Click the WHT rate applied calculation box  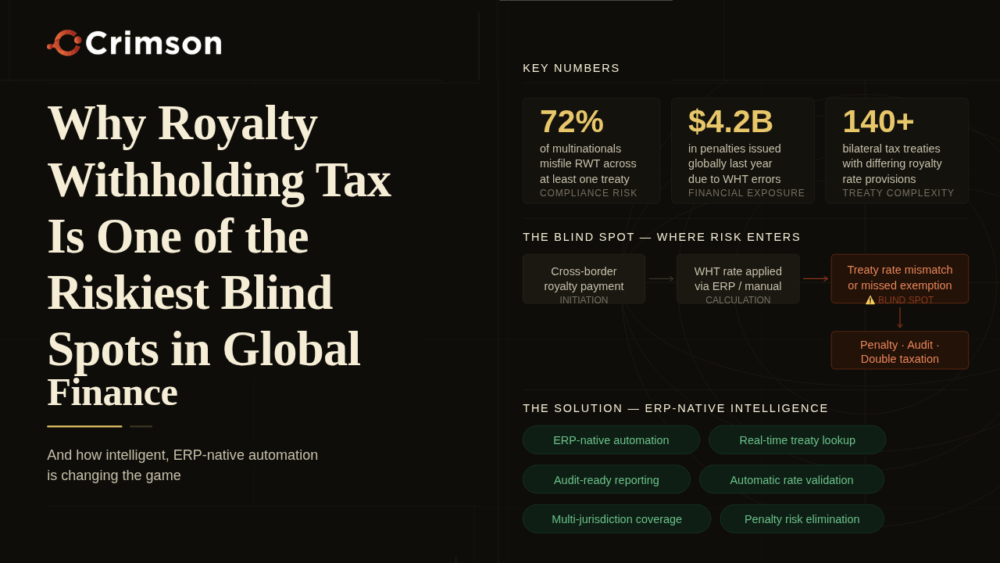[x=738, y=279]
